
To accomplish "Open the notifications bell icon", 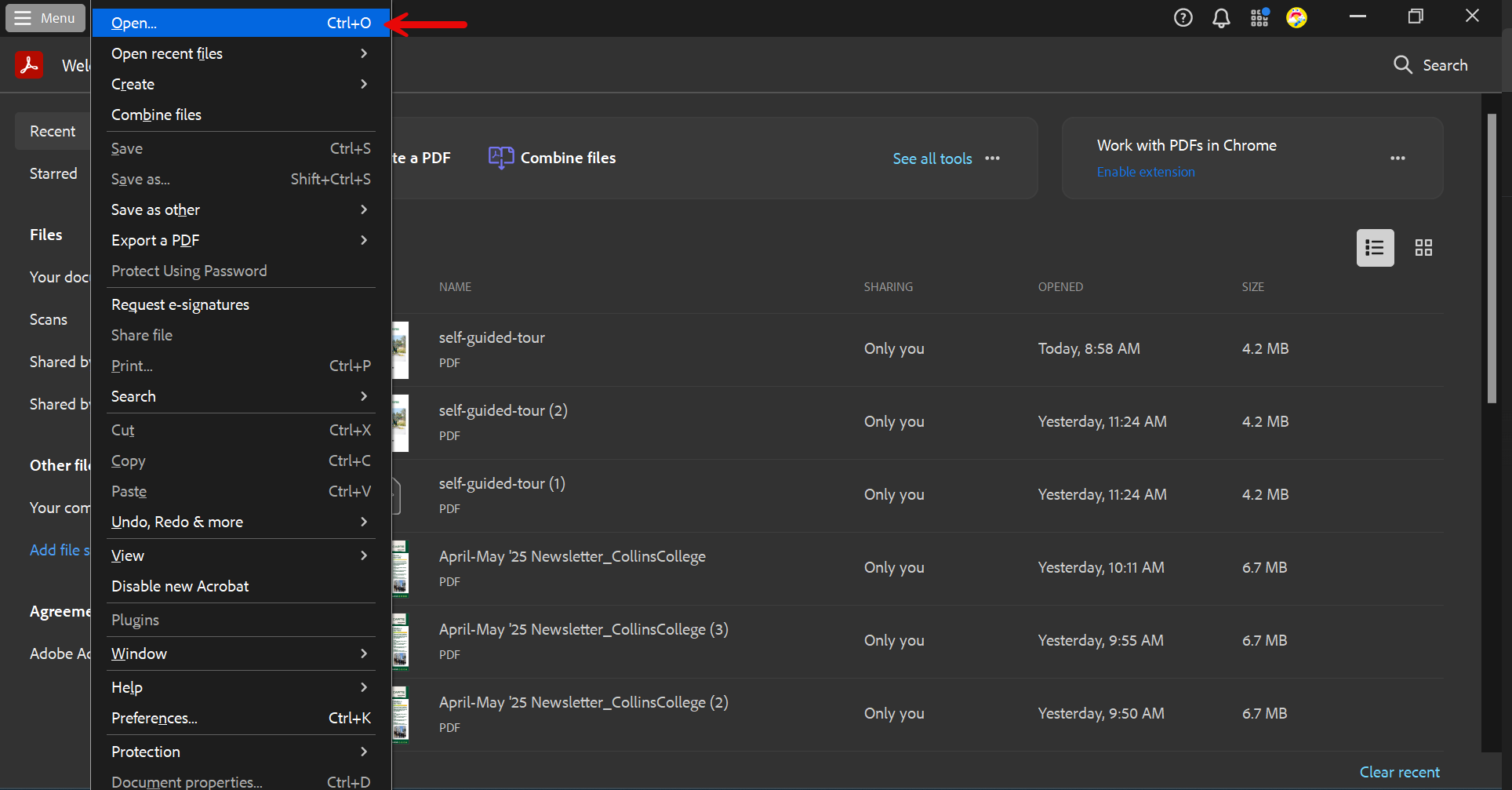I will click(1221, 18).
